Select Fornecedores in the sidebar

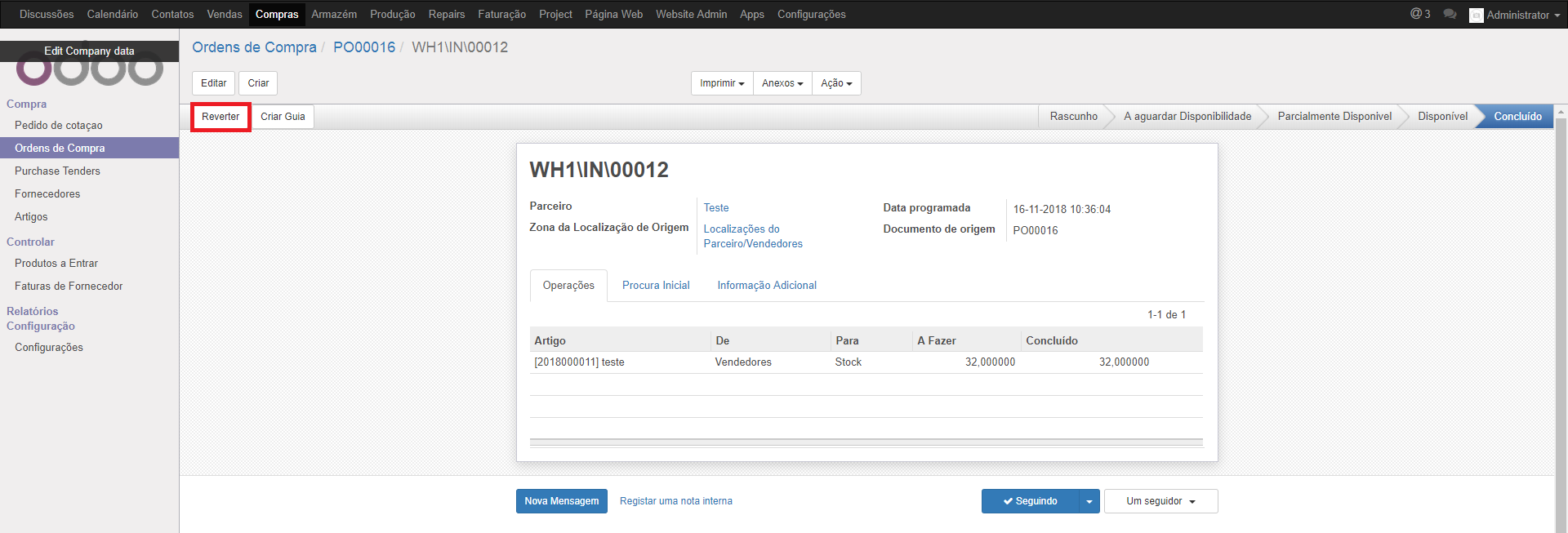tap(47, 194)
